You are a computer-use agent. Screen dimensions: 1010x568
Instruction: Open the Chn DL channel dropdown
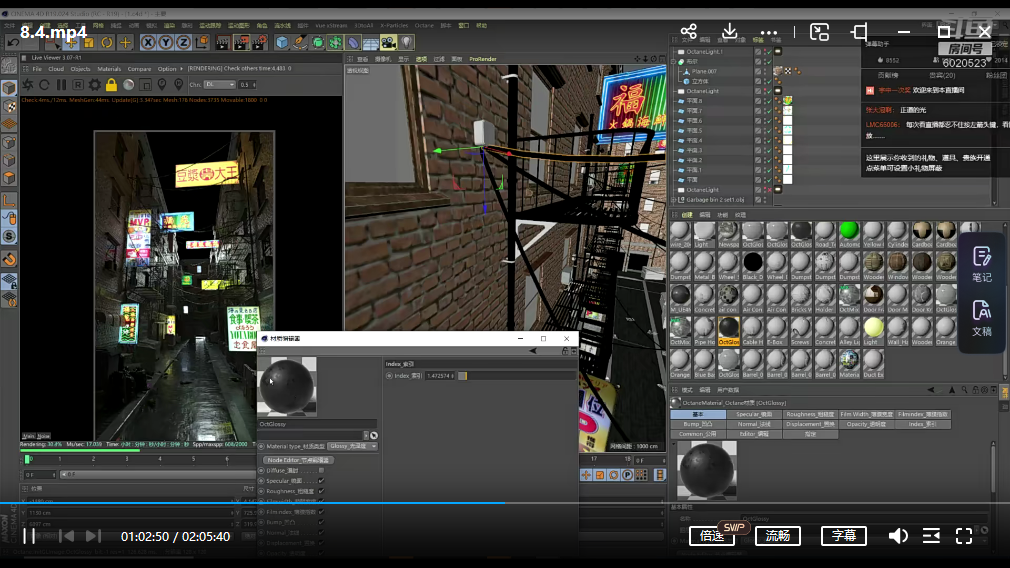tap(220, 84)
